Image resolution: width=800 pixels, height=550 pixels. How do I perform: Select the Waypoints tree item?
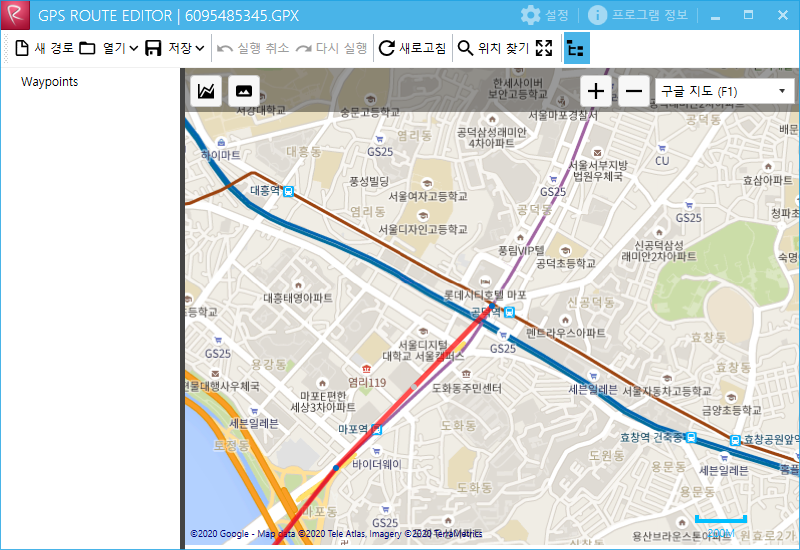pyautogui.click(x=49, y=82)
